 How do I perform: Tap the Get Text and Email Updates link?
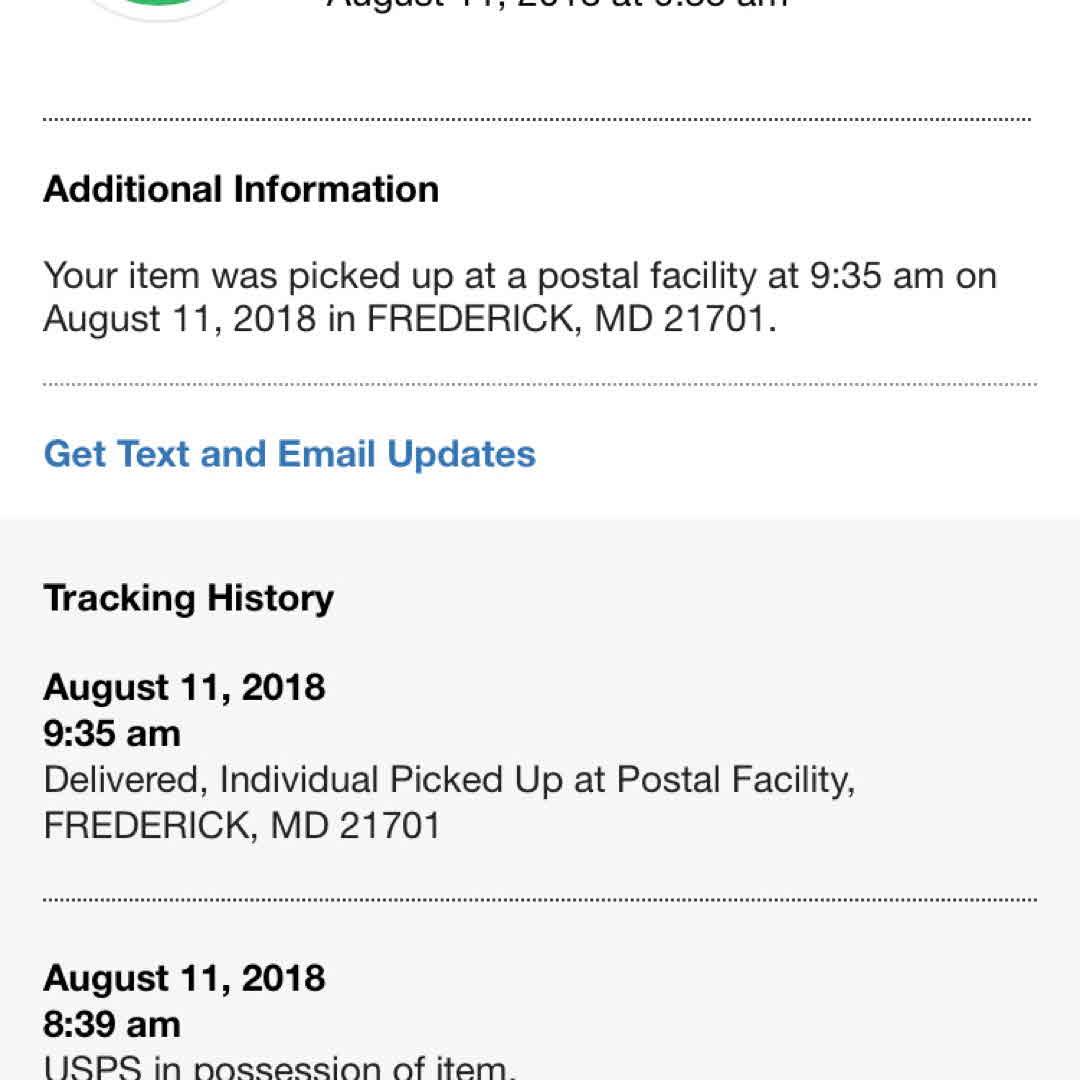(290, 454)
